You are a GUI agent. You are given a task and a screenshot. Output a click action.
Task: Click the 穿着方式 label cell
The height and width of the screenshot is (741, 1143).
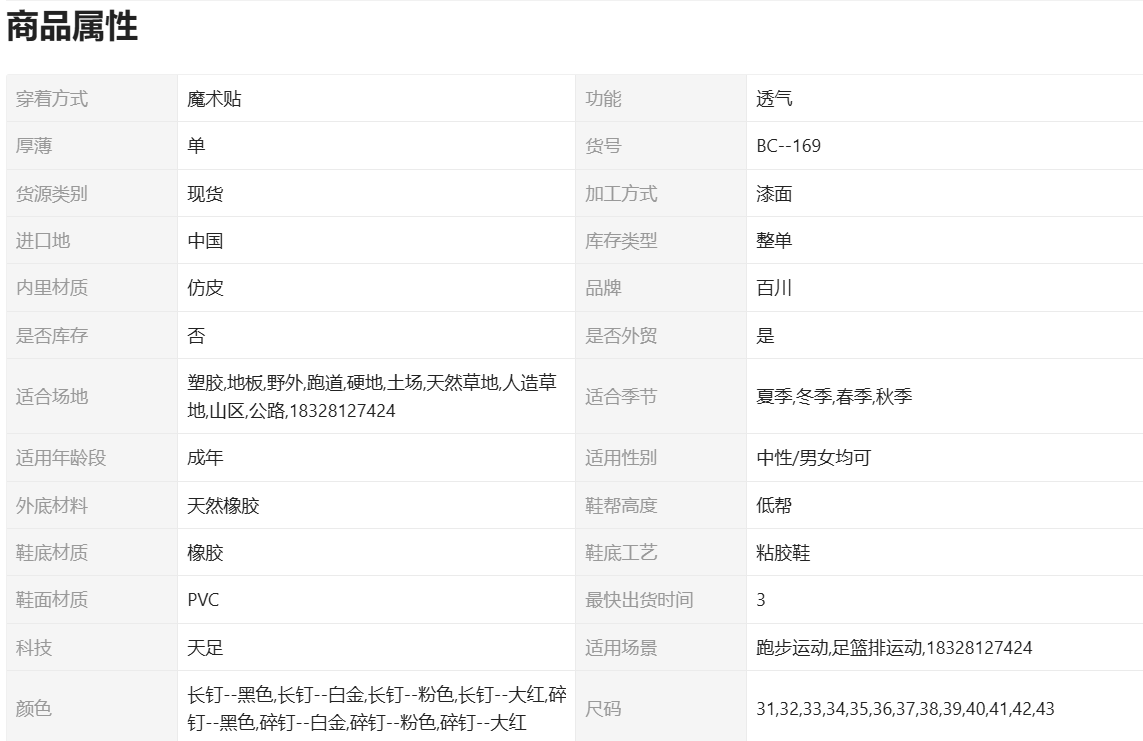[x=52, y=99]
